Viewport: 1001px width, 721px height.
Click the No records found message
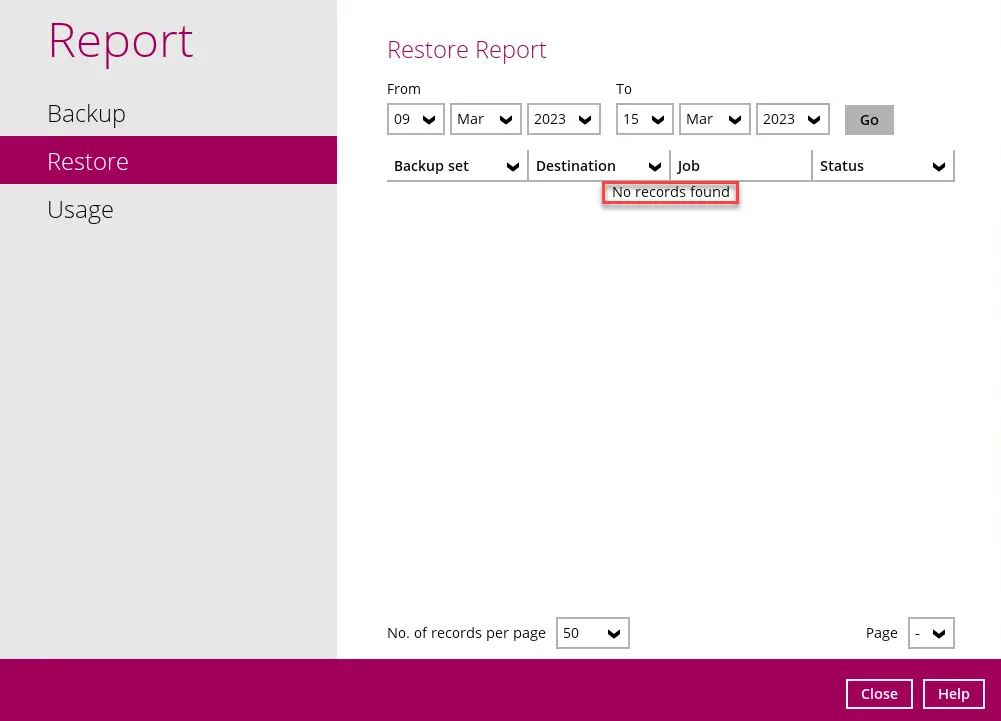670,192
